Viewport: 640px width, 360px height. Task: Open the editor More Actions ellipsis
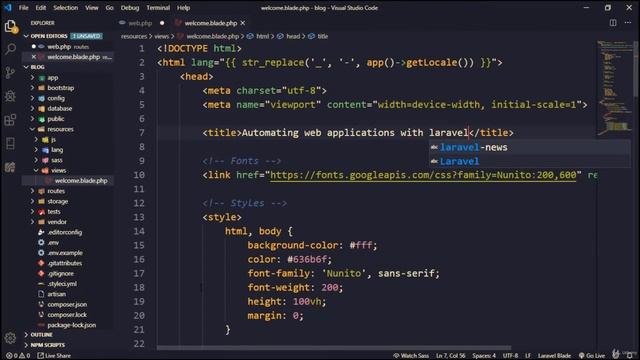(x=628, y=23)
